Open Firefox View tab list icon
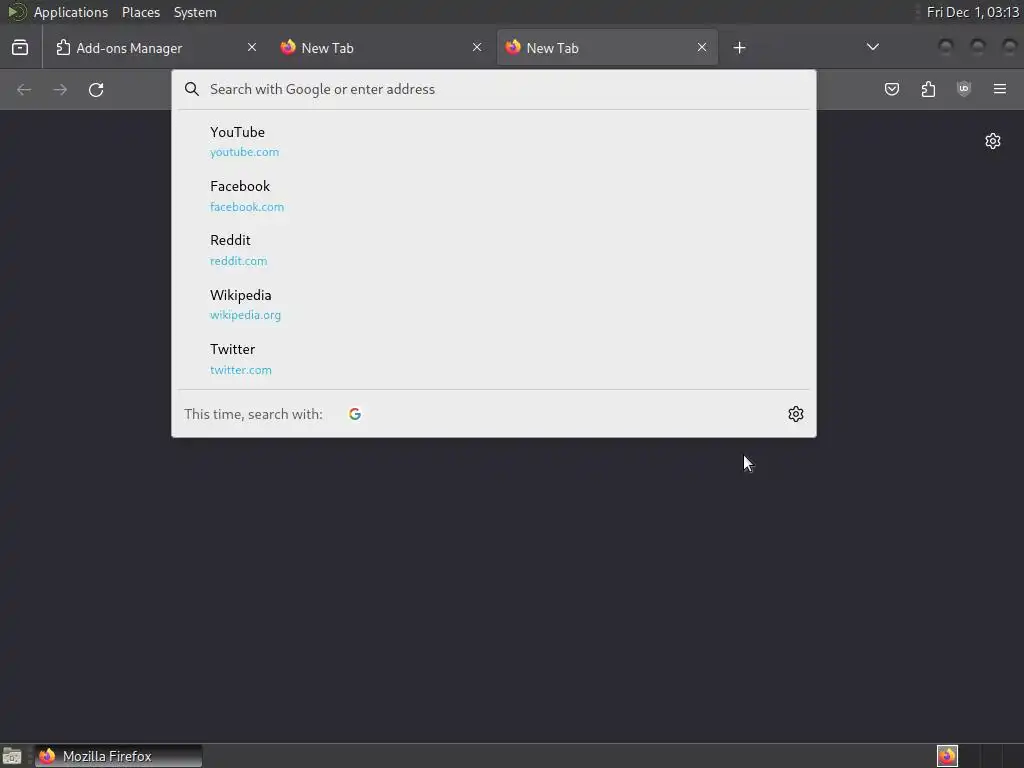 pos(20,48)
